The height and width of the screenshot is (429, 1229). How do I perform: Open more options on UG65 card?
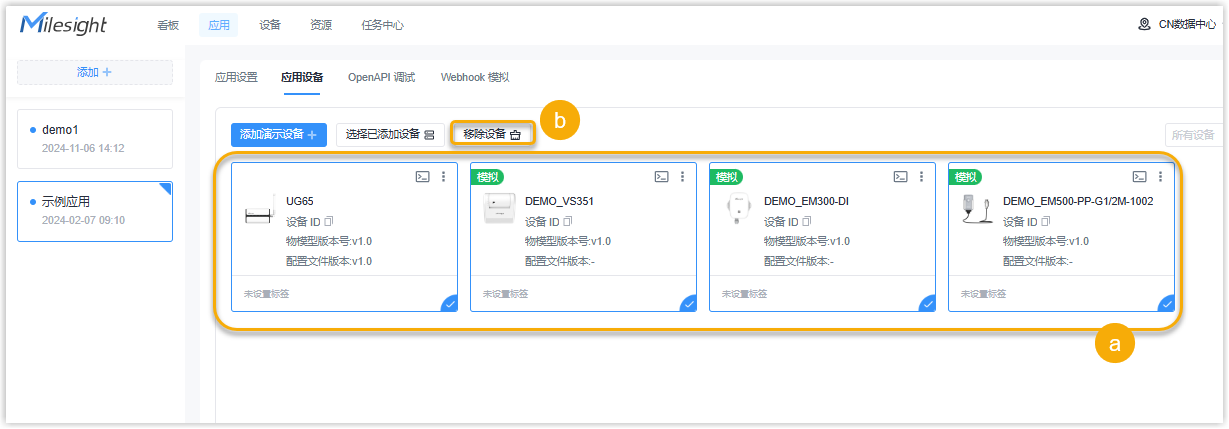443,176
